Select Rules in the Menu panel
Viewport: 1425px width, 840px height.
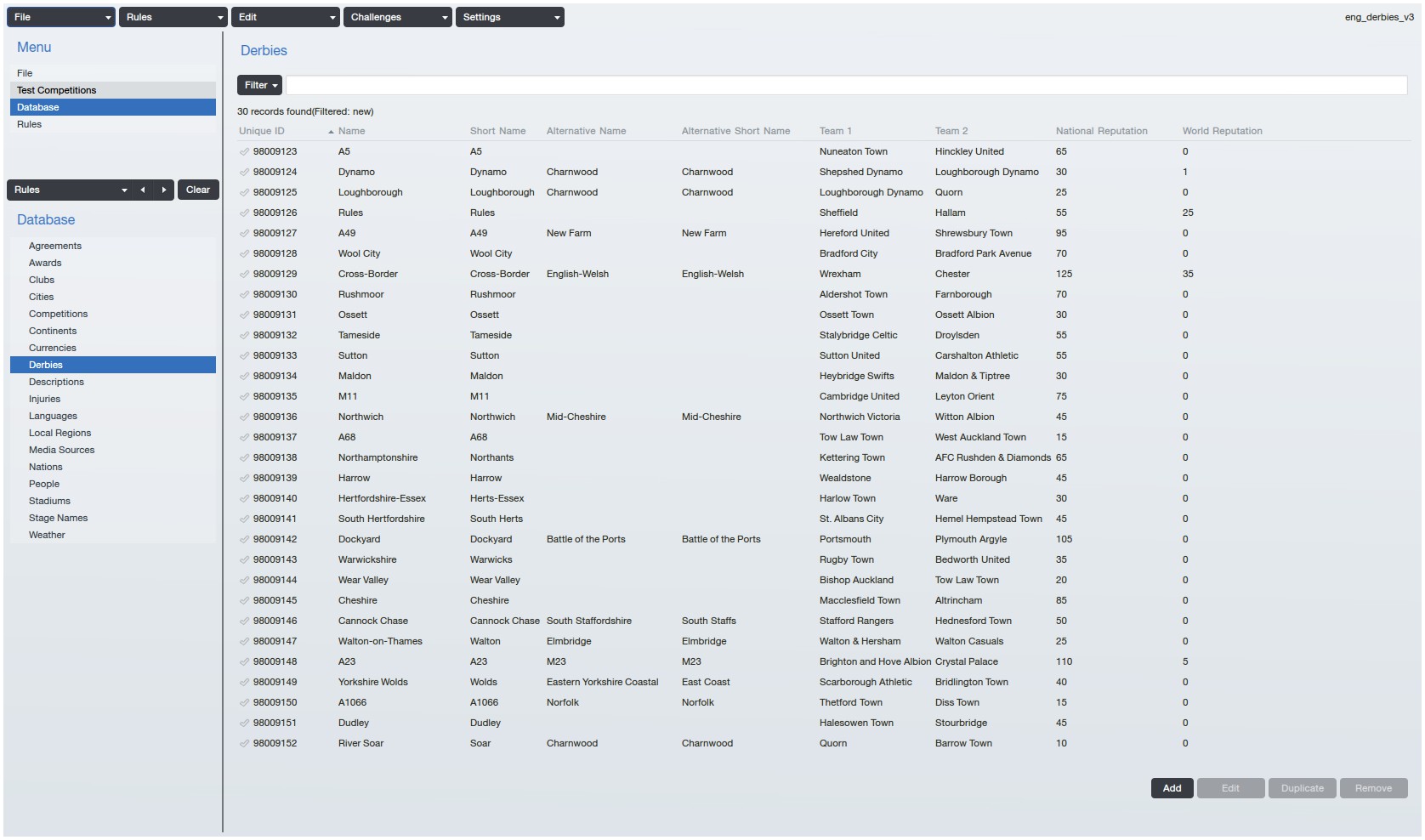[113, 124]
